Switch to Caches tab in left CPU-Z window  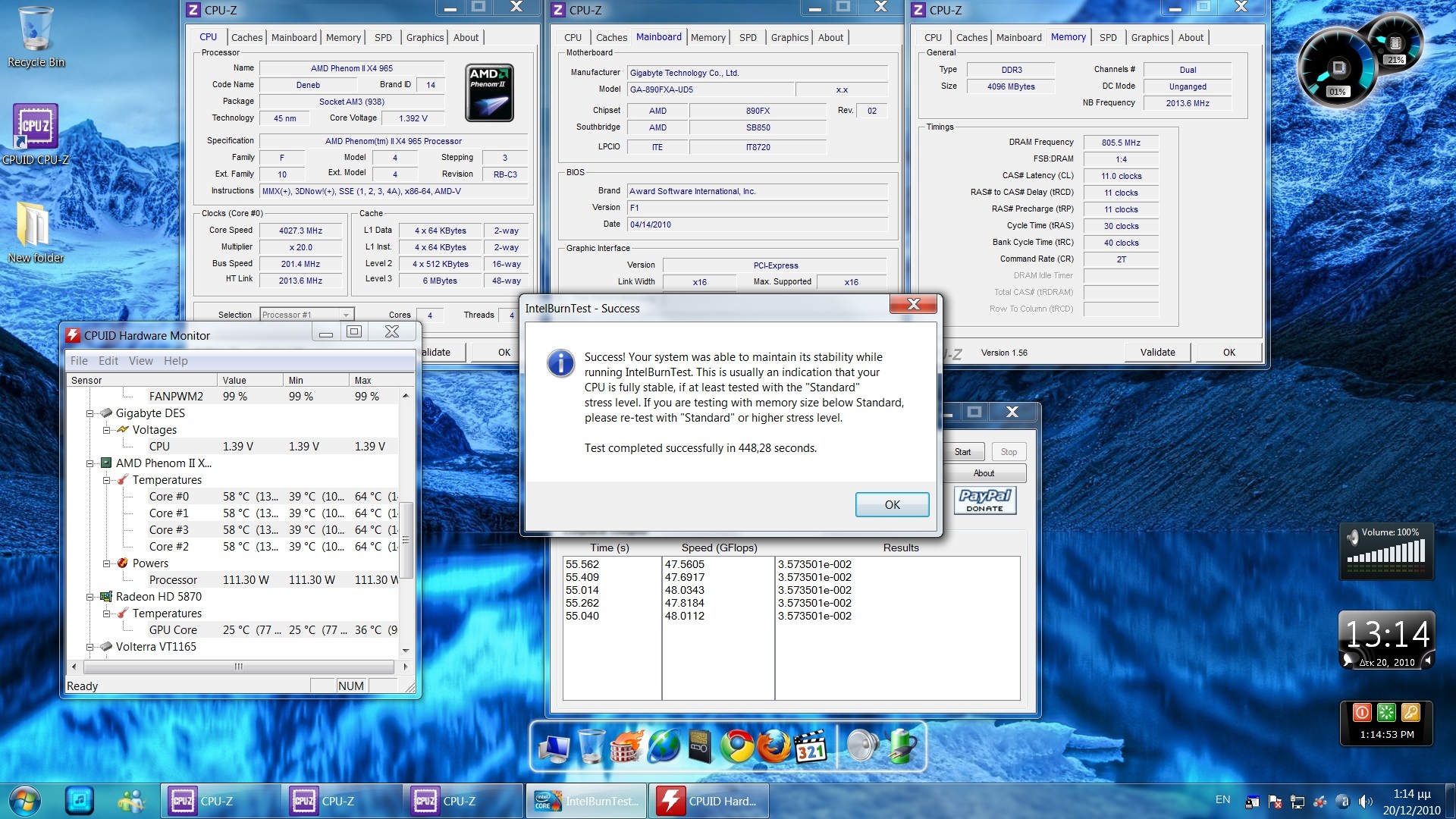[x=246, y=37]
